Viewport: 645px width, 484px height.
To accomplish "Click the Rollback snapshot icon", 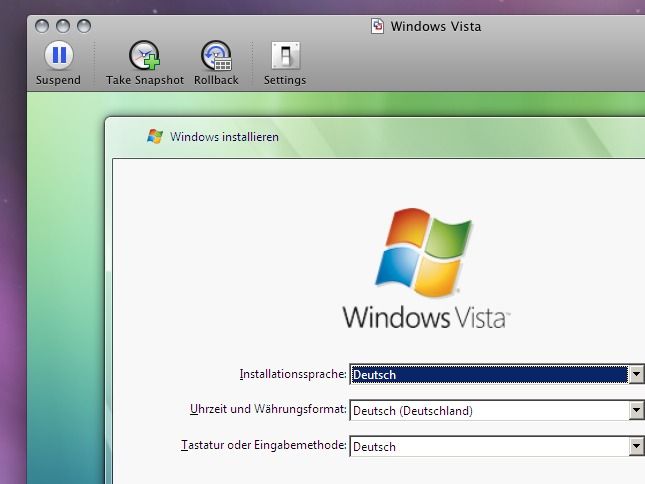I will click(216, 56).
